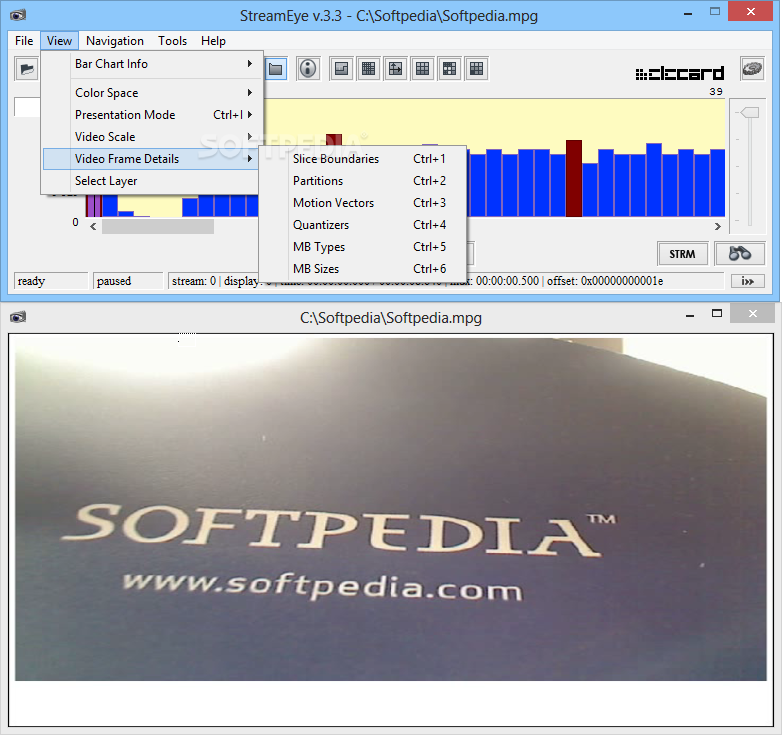This screenshot has width=782, height=735.
Task: Enable Slice Boundaries overlay
Action: pyautogui.click(x=363, y=159)
